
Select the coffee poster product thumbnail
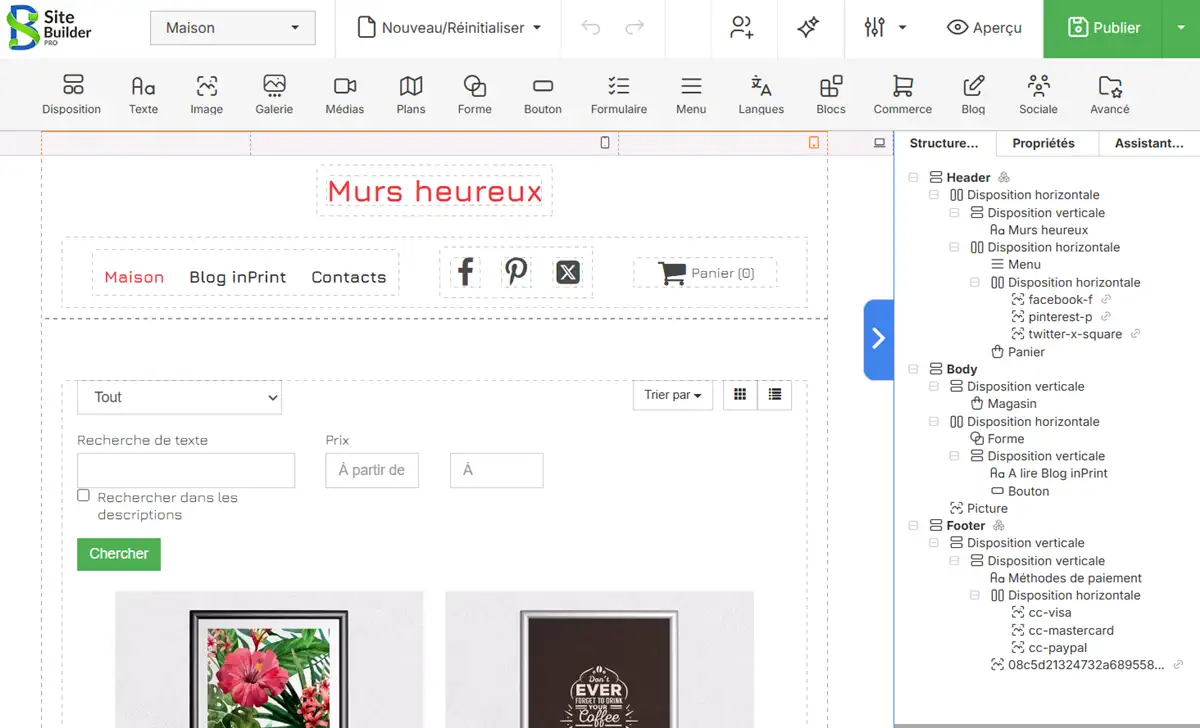point(599,660)
